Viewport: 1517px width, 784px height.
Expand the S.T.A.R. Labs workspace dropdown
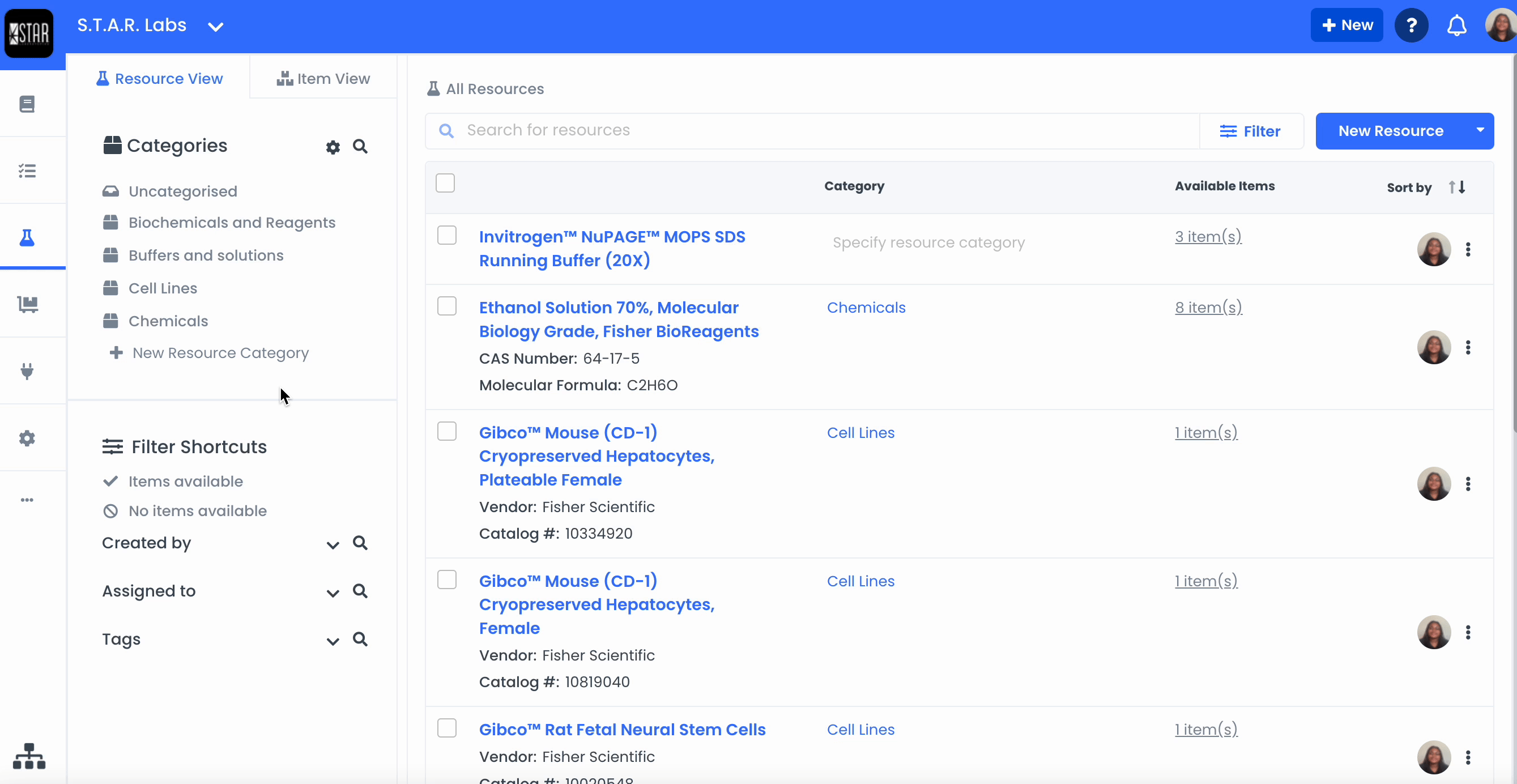[x=215, y=27]
